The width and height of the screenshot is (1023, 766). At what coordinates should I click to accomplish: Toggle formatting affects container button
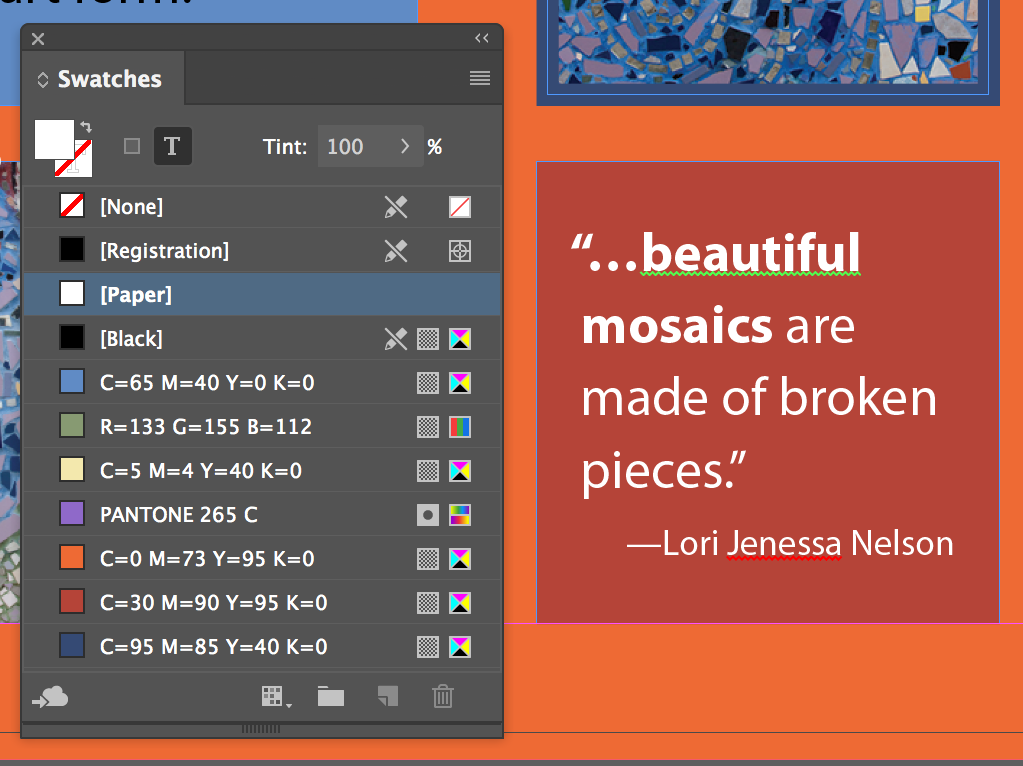(132, 146)
